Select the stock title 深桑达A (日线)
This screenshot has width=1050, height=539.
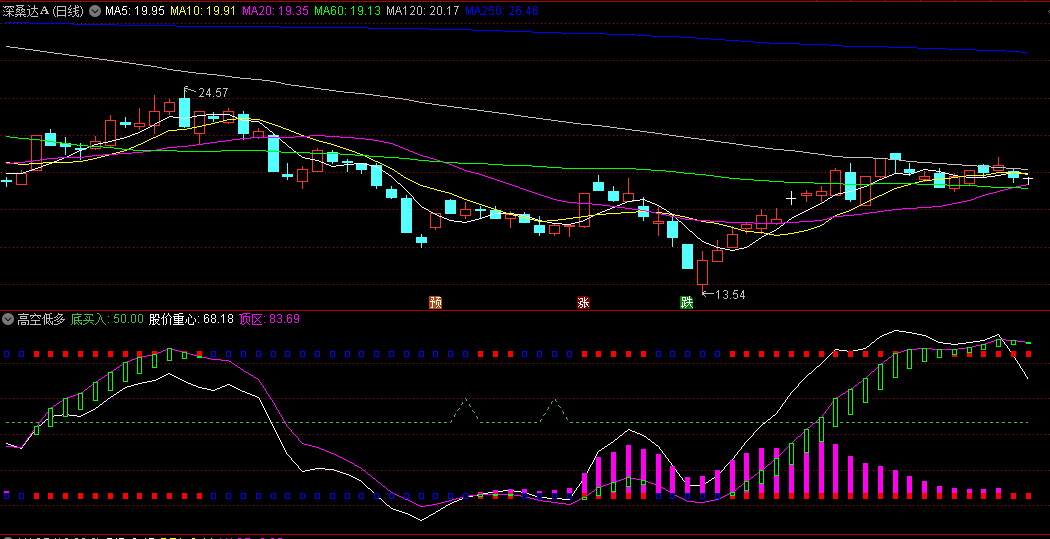(44, 11)
